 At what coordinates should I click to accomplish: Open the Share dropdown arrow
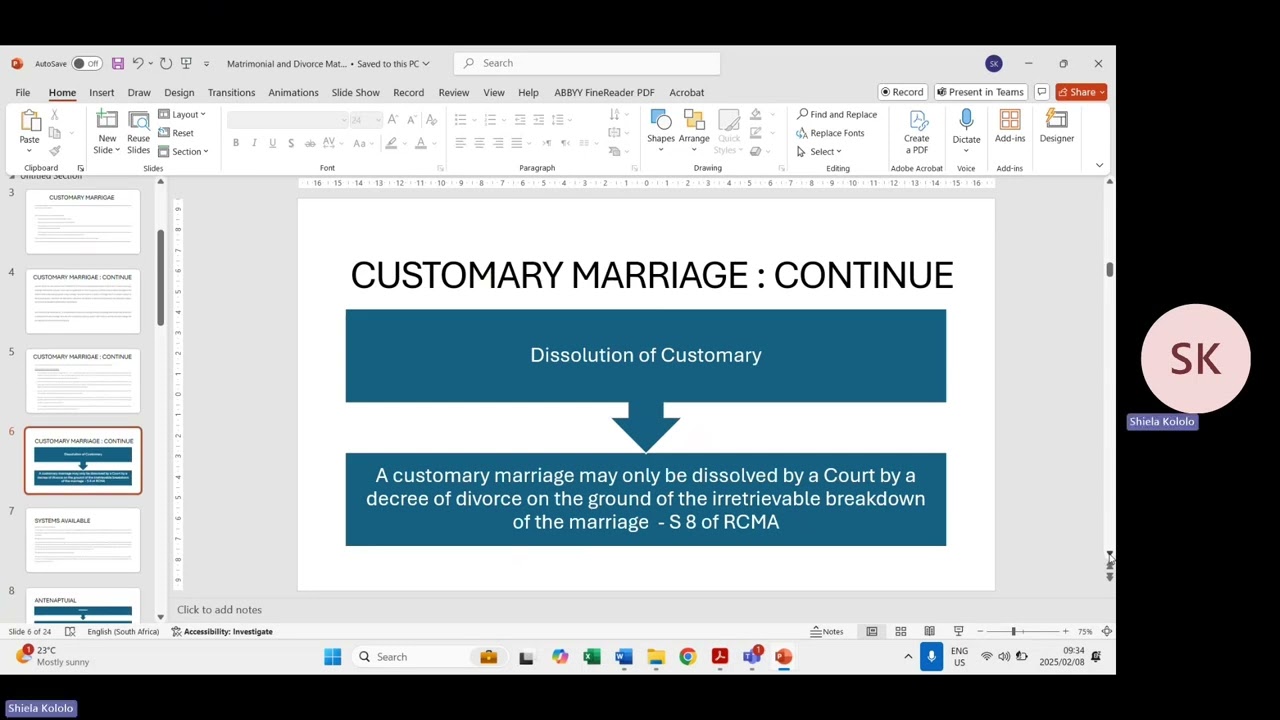click(x=1102, y=92)
